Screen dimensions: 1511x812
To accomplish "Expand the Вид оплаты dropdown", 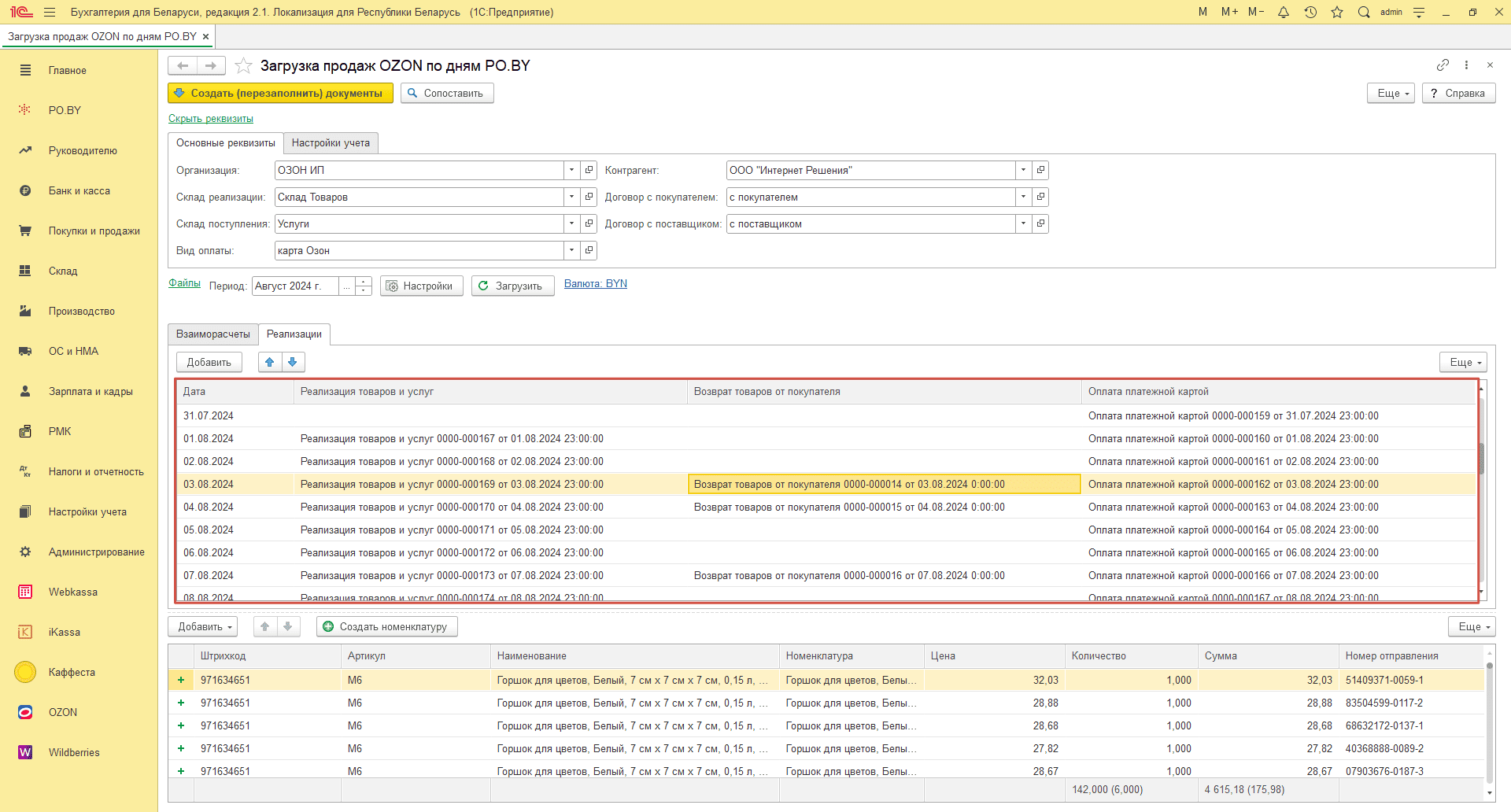I will point(572,250).
